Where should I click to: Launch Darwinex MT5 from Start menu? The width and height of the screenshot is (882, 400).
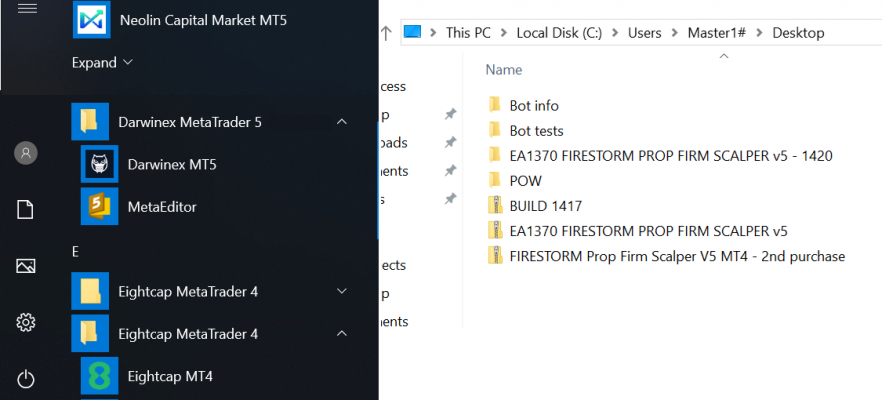coord(172,164)
